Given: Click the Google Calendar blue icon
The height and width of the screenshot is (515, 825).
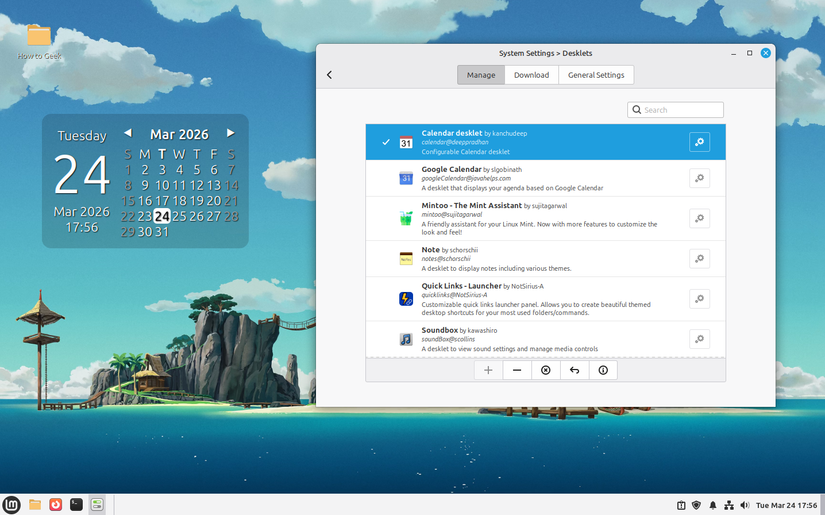Looking at the screenshot, I should [x=406, y=178].
